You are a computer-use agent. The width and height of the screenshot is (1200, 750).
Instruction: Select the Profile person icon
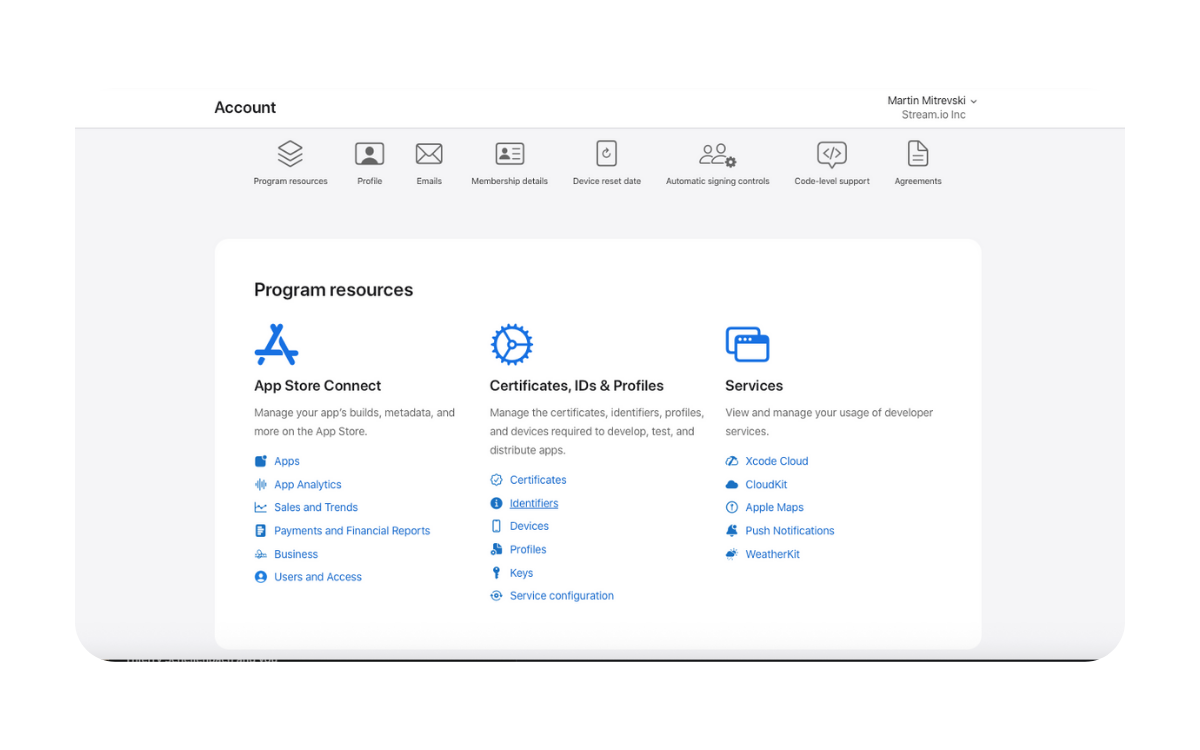coord(370,153)
